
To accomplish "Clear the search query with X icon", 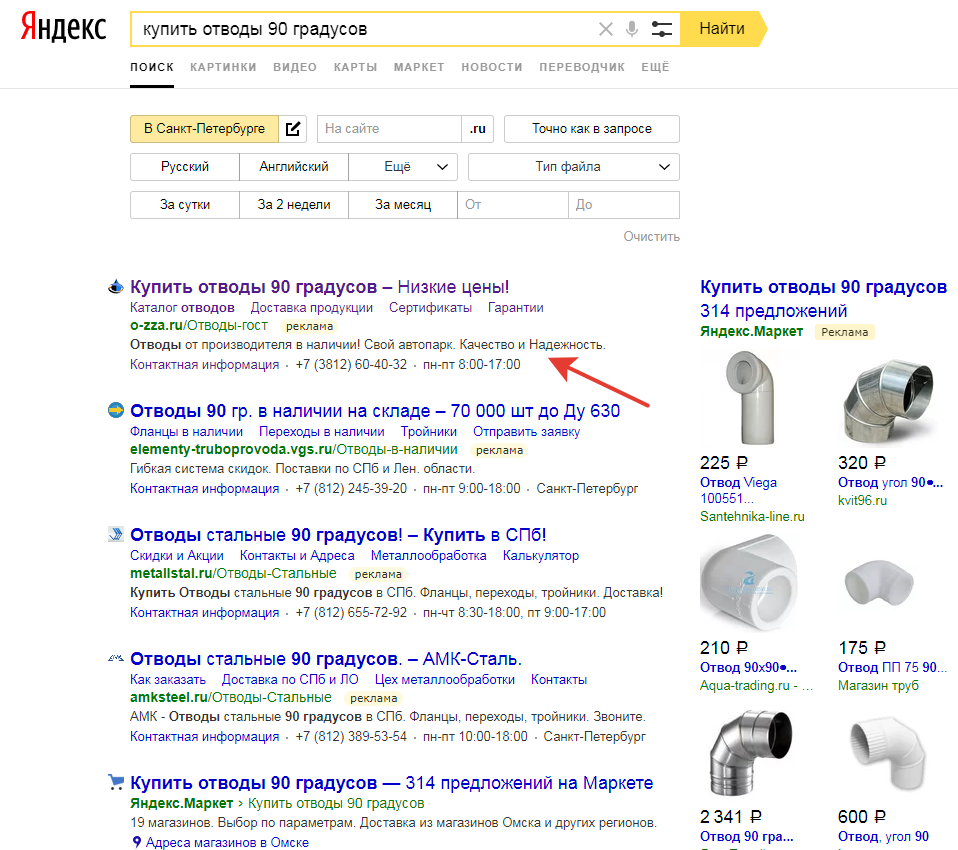I will (605, 29).
